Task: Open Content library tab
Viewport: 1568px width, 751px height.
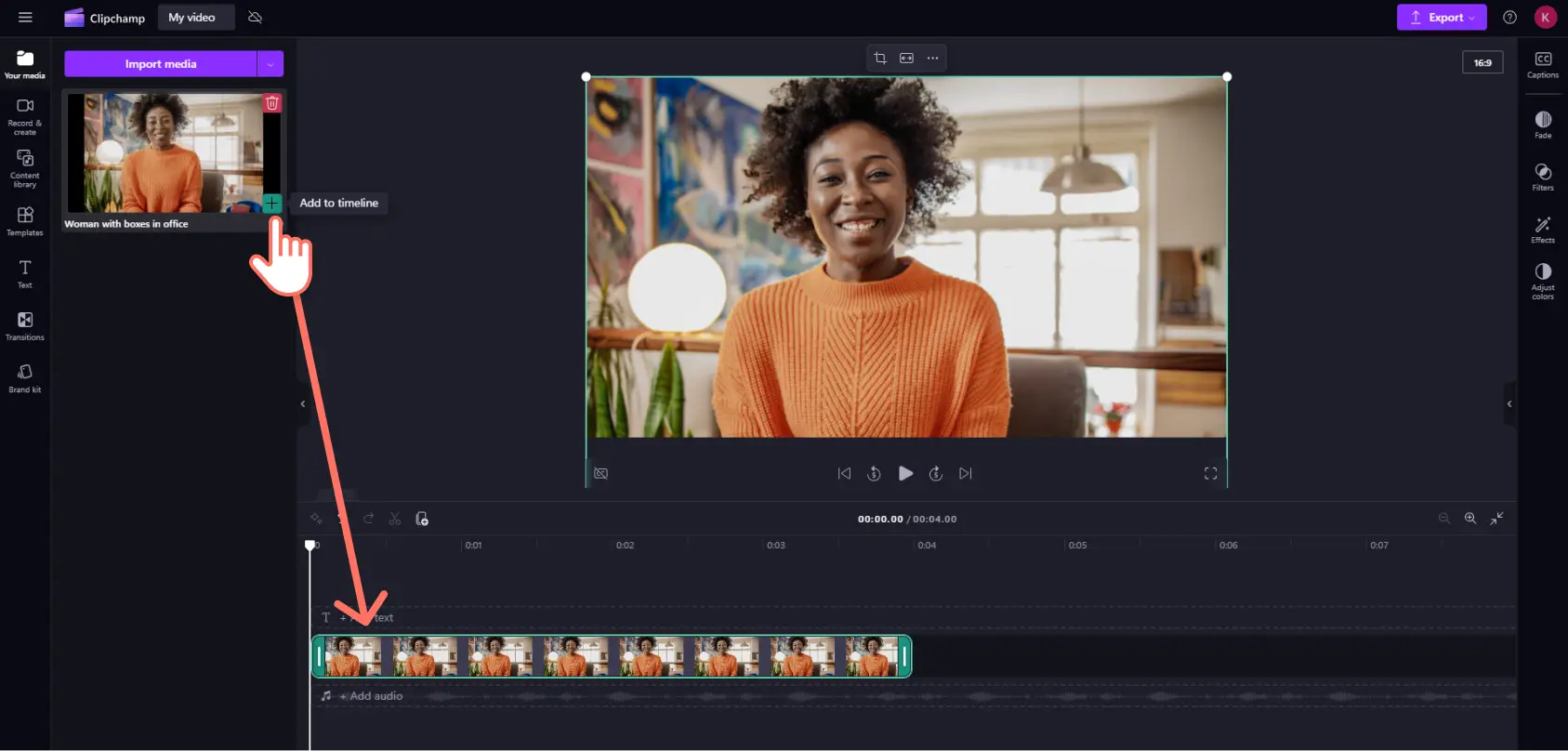Action: (25, 169)
